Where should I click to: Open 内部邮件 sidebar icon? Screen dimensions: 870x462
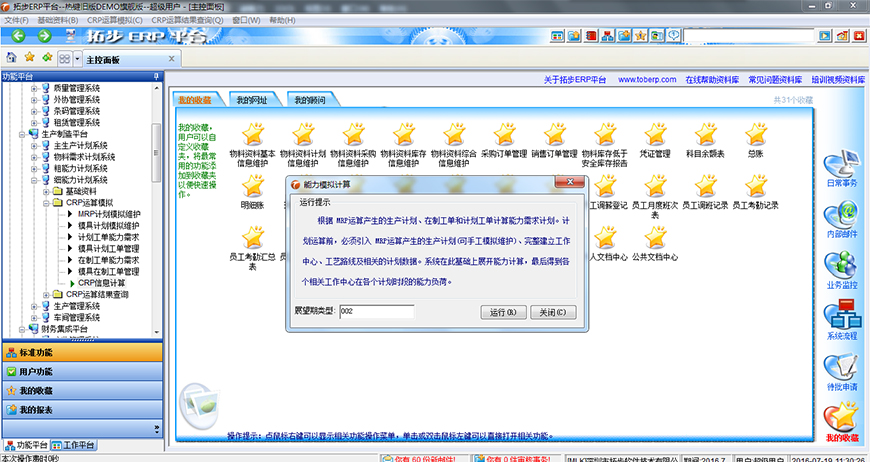[842, 213]
